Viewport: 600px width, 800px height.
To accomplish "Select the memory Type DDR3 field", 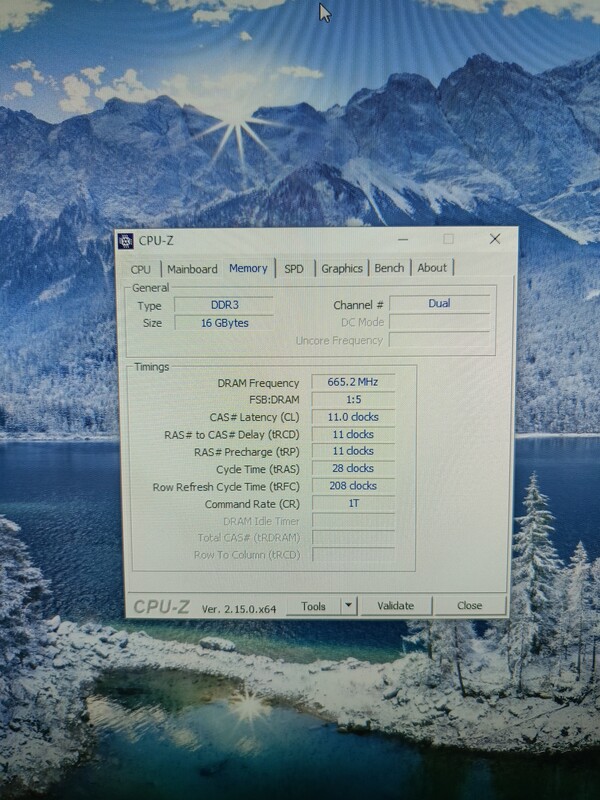I will point(223,305).
